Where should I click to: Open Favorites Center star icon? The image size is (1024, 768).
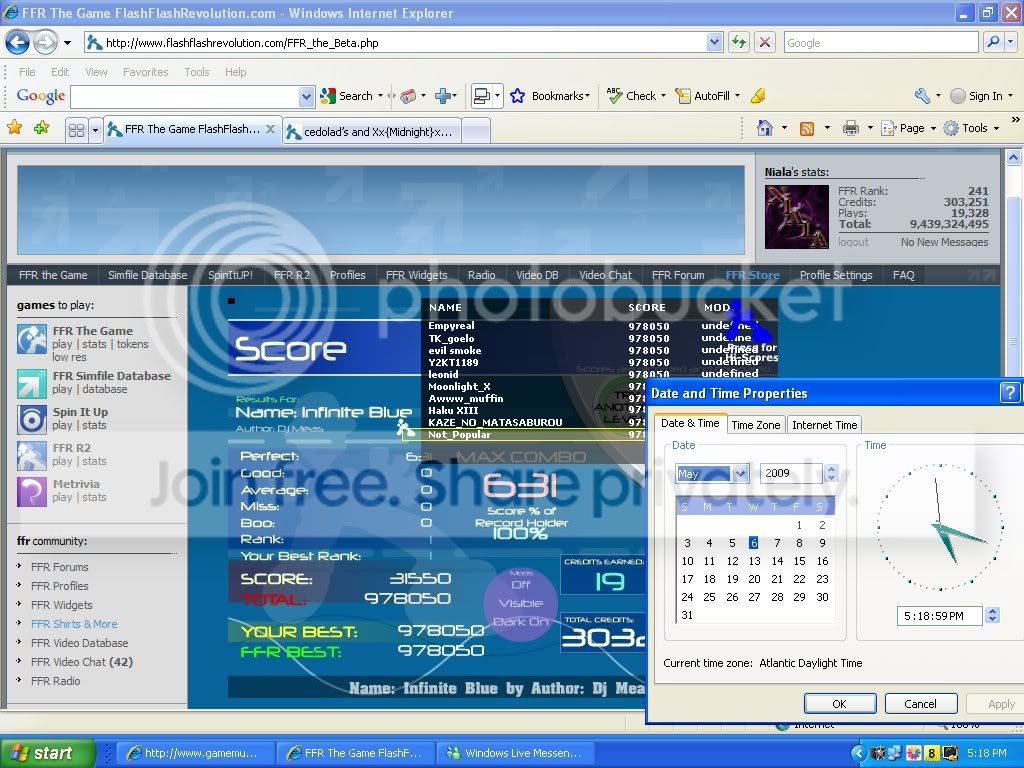[14, 128]
